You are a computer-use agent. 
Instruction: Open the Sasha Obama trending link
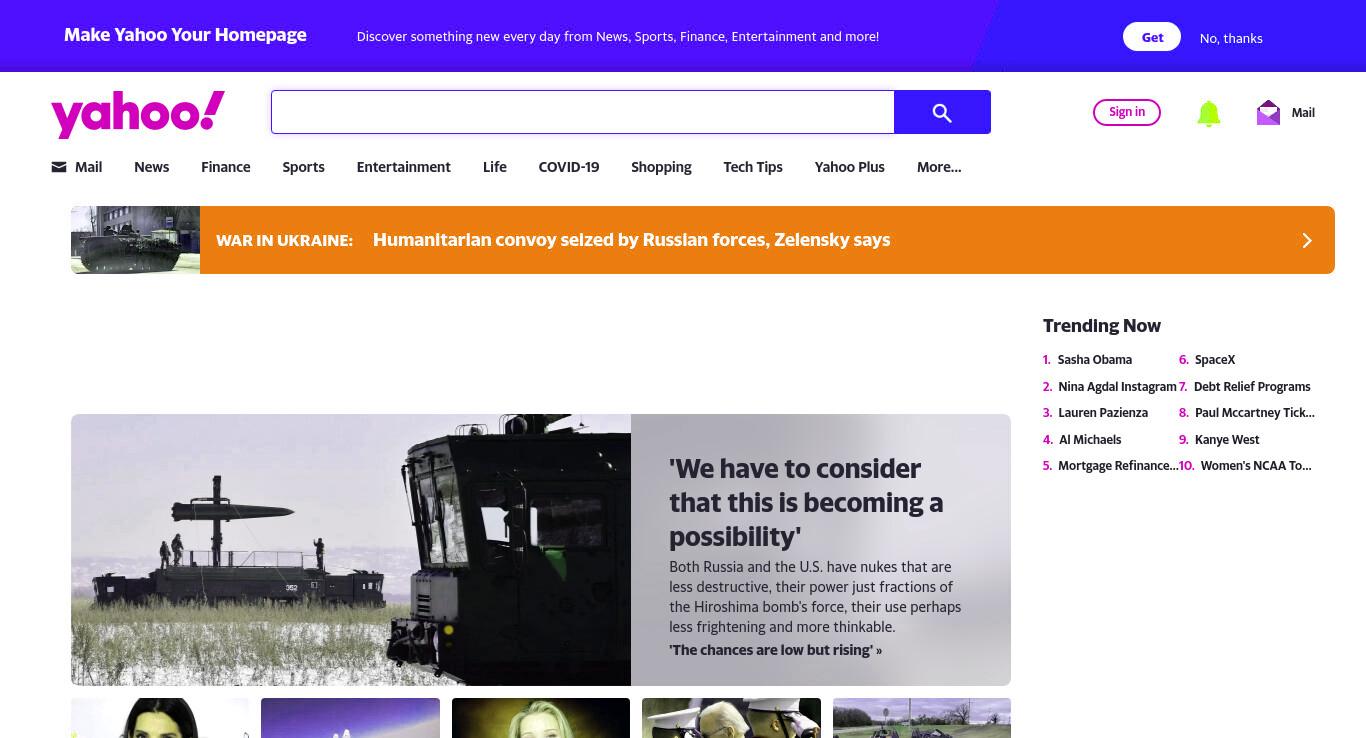coord(1095,360)
